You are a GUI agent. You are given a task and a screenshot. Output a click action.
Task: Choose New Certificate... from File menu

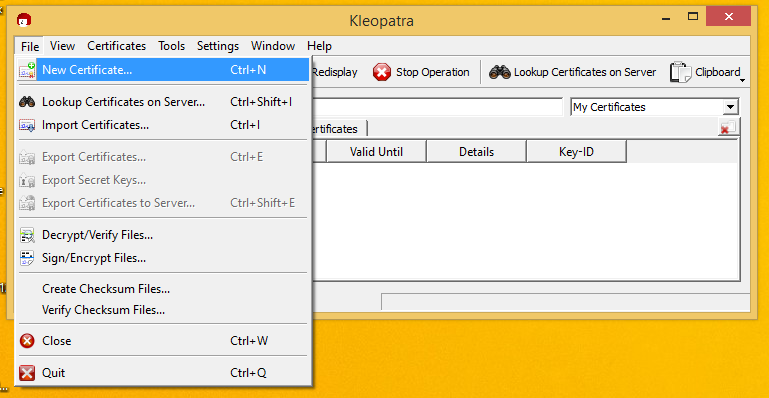coord(163,70)
